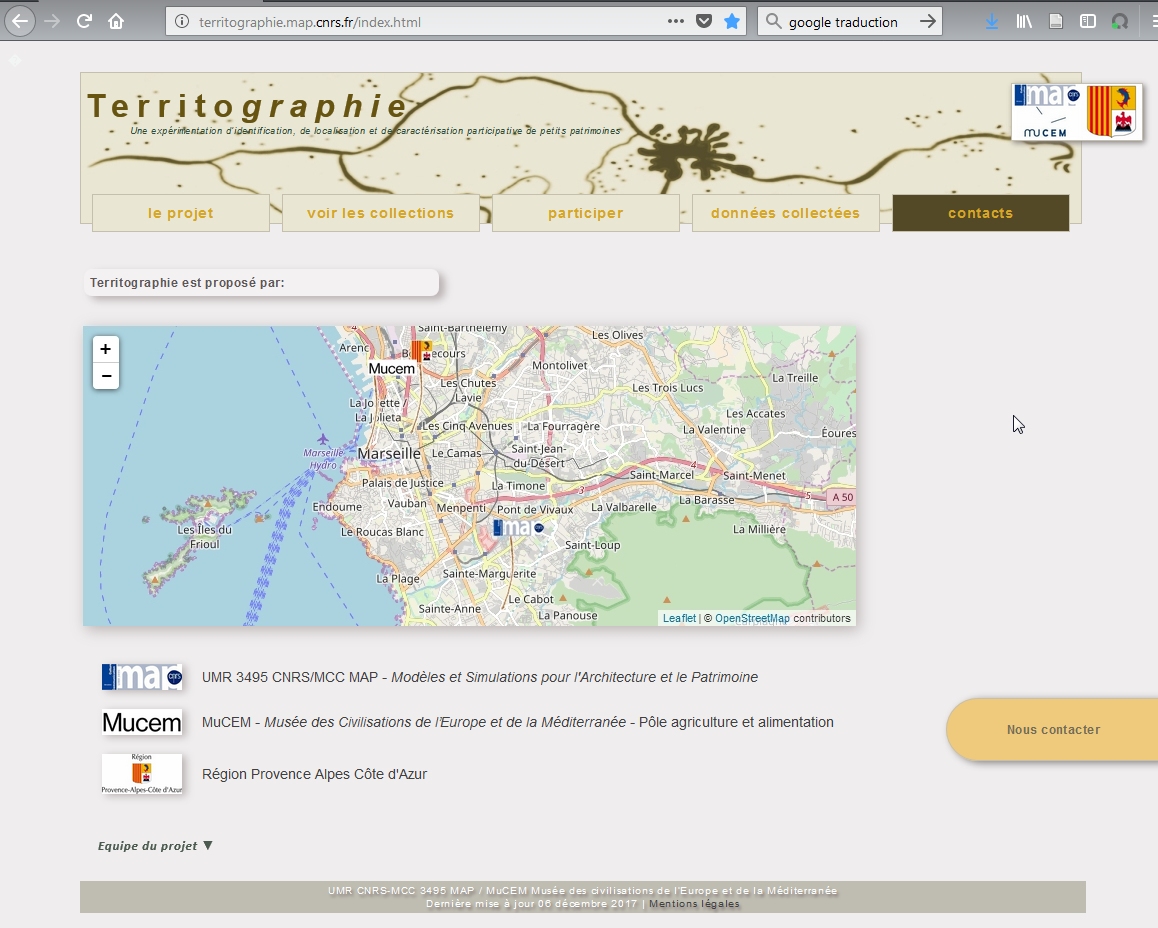This screenshot has height=928, width=1158.
Task: Open the page actions three-dot menu
Action: tap(676, 21)
